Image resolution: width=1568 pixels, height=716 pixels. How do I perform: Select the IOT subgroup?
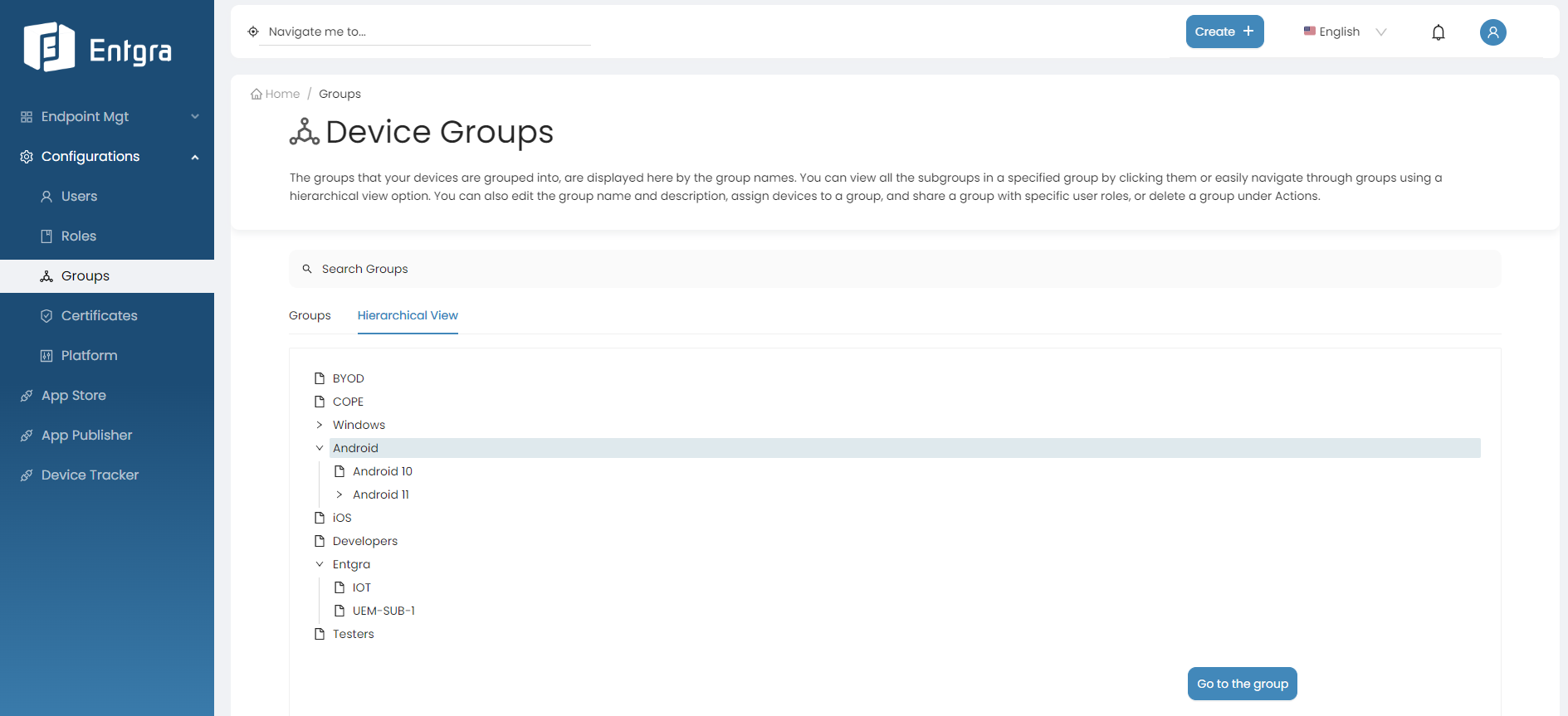(362, 587)
